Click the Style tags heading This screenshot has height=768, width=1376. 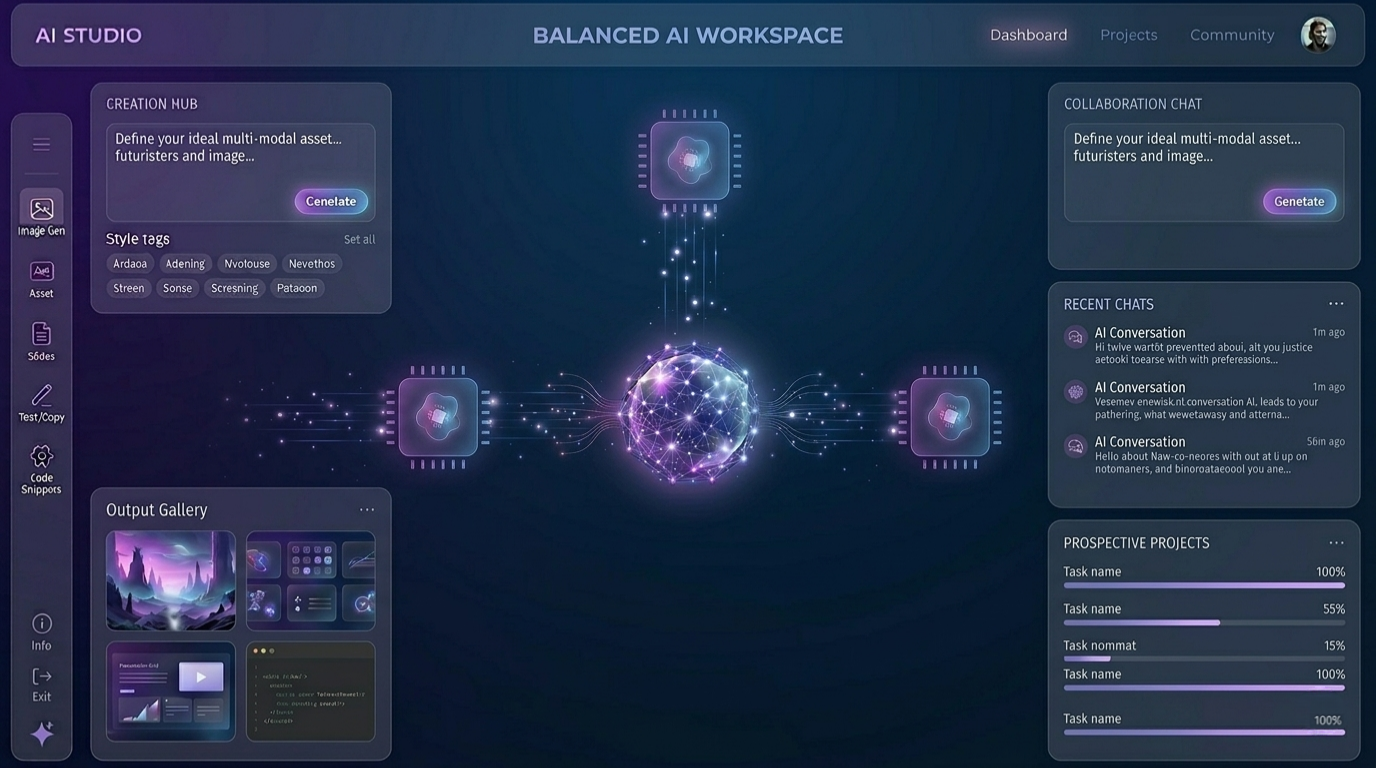(137, 239)
